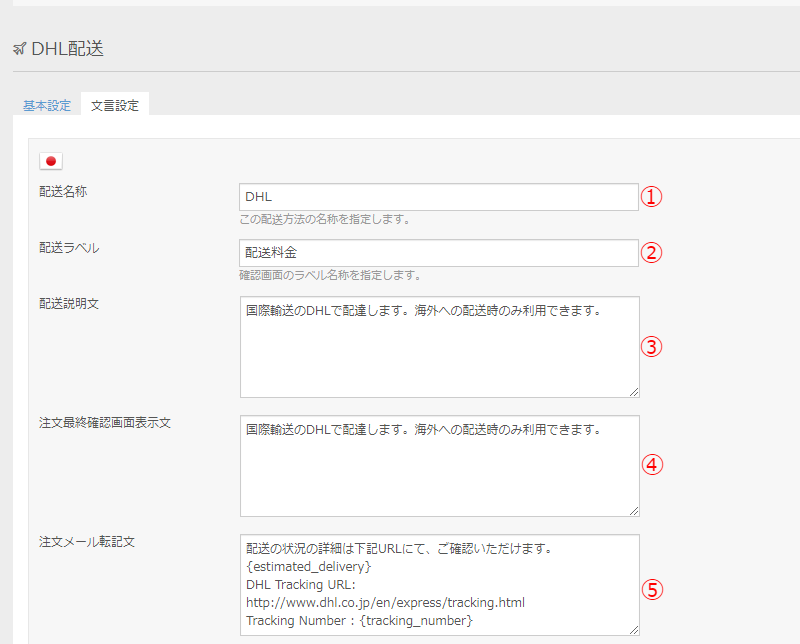Switch to the 基本設定 tab

[x=47, y=105]
